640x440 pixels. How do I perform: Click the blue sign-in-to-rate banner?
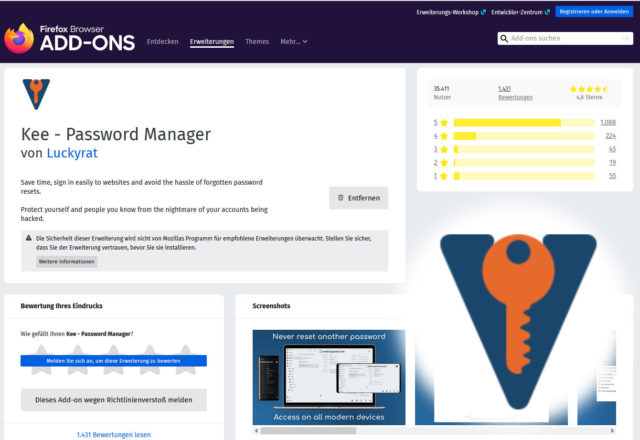point(113,361)
